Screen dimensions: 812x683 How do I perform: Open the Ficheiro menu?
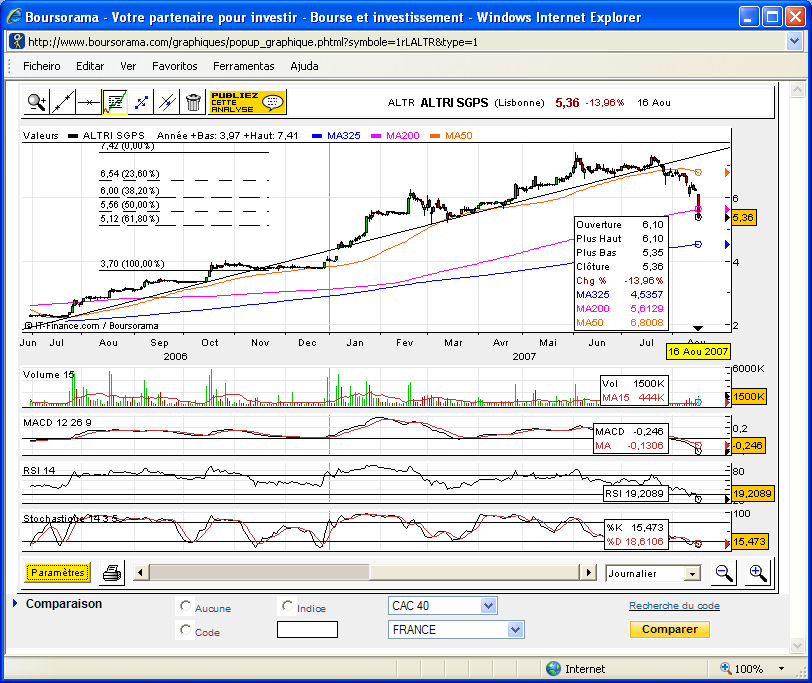point(41,66)
